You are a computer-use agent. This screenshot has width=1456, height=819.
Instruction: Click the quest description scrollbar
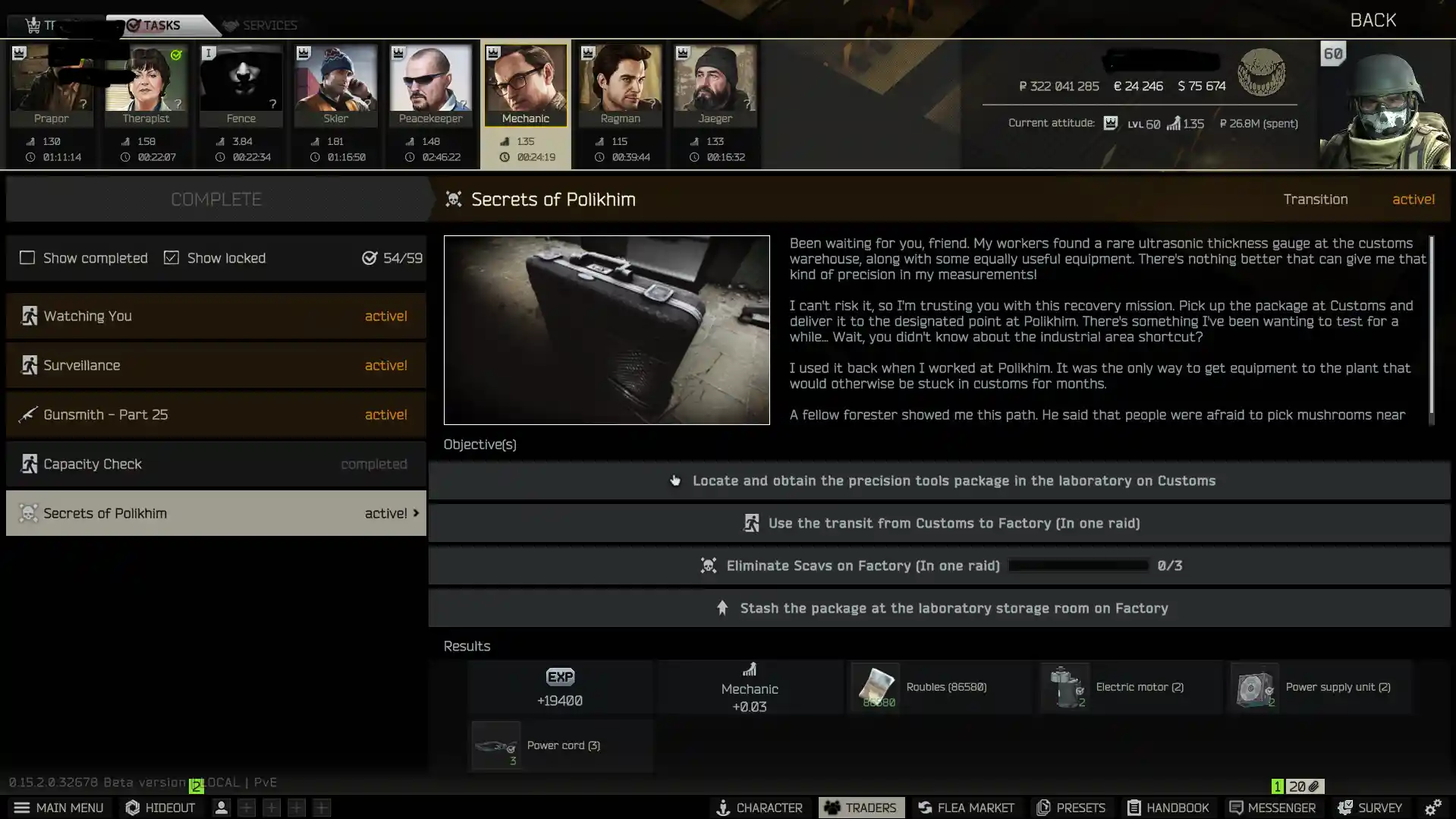click(1432, 326)
